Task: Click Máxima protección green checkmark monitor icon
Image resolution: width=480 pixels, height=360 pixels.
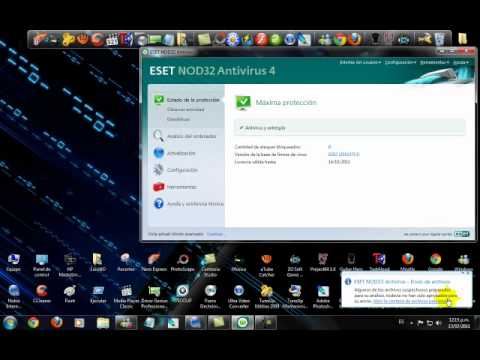Action: [243, 102]
